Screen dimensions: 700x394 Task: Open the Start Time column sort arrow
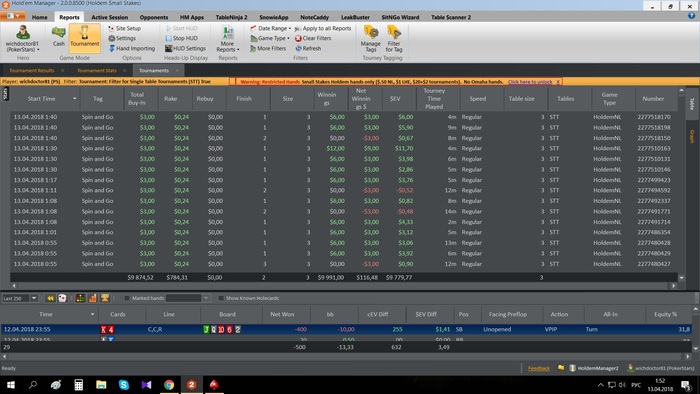tap(75, 99)
